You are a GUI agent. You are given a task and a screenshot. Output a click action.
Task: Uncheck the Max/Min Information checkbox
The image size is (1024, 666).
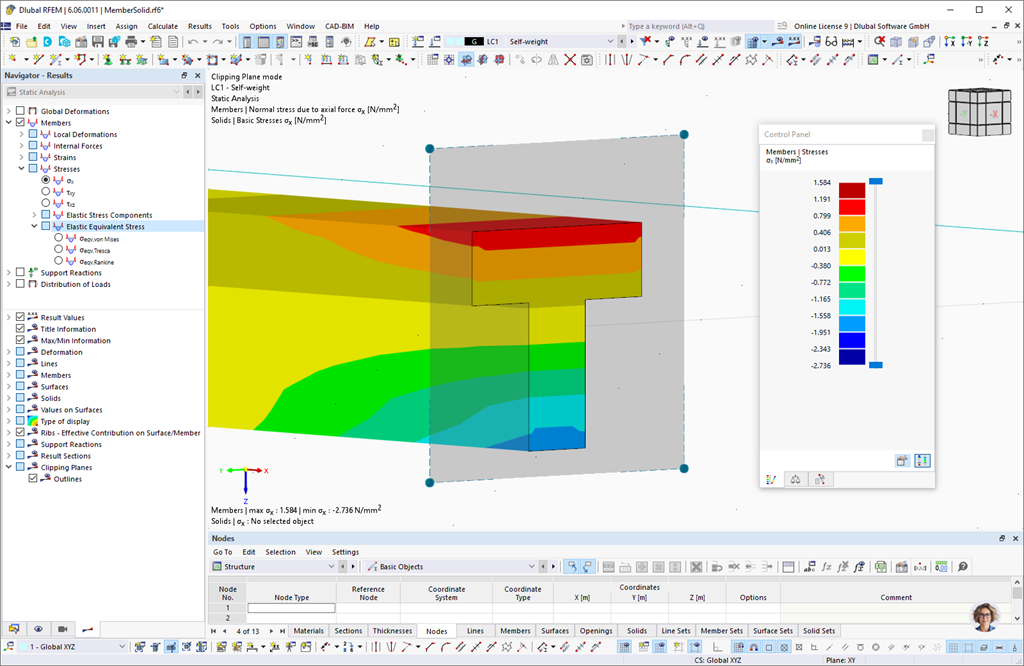(x=20, y=340)
